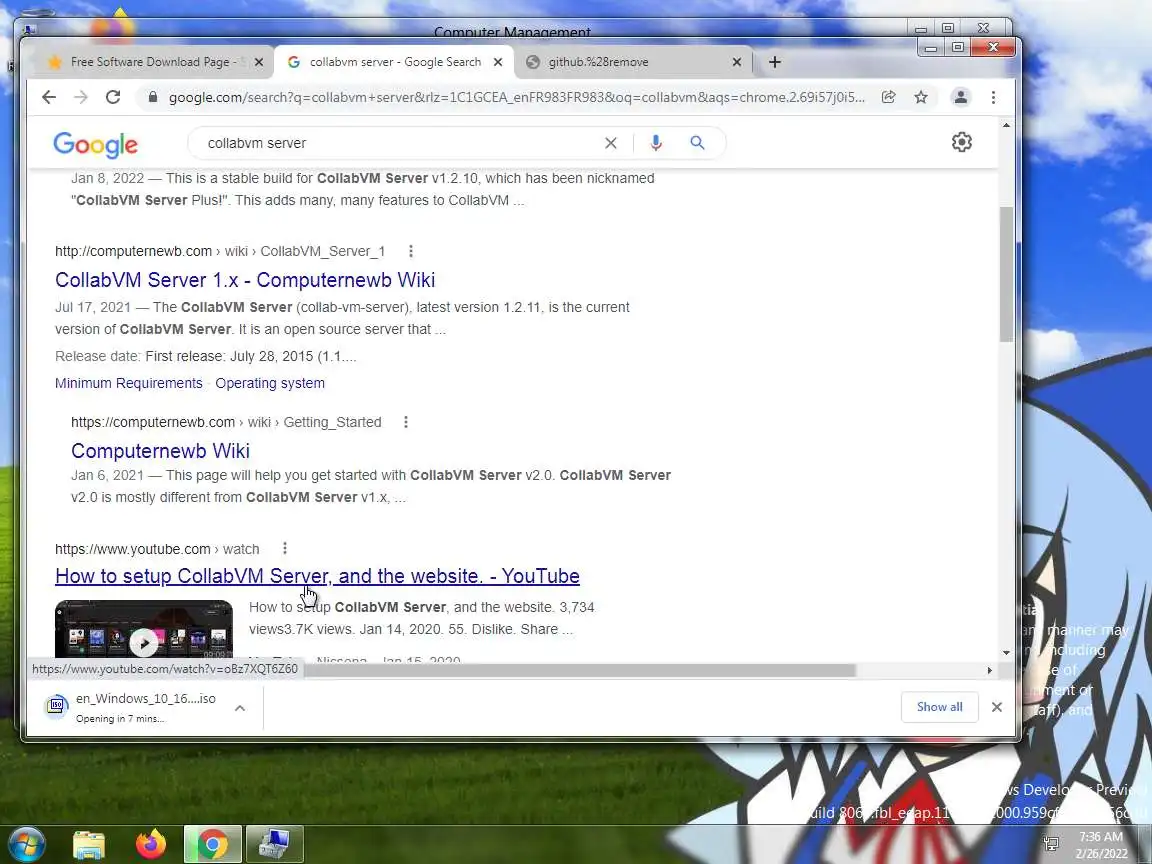The image size is (1152, 864).
Task: Click the scrollbar down arrow
Action: (x=1006, y=652)
